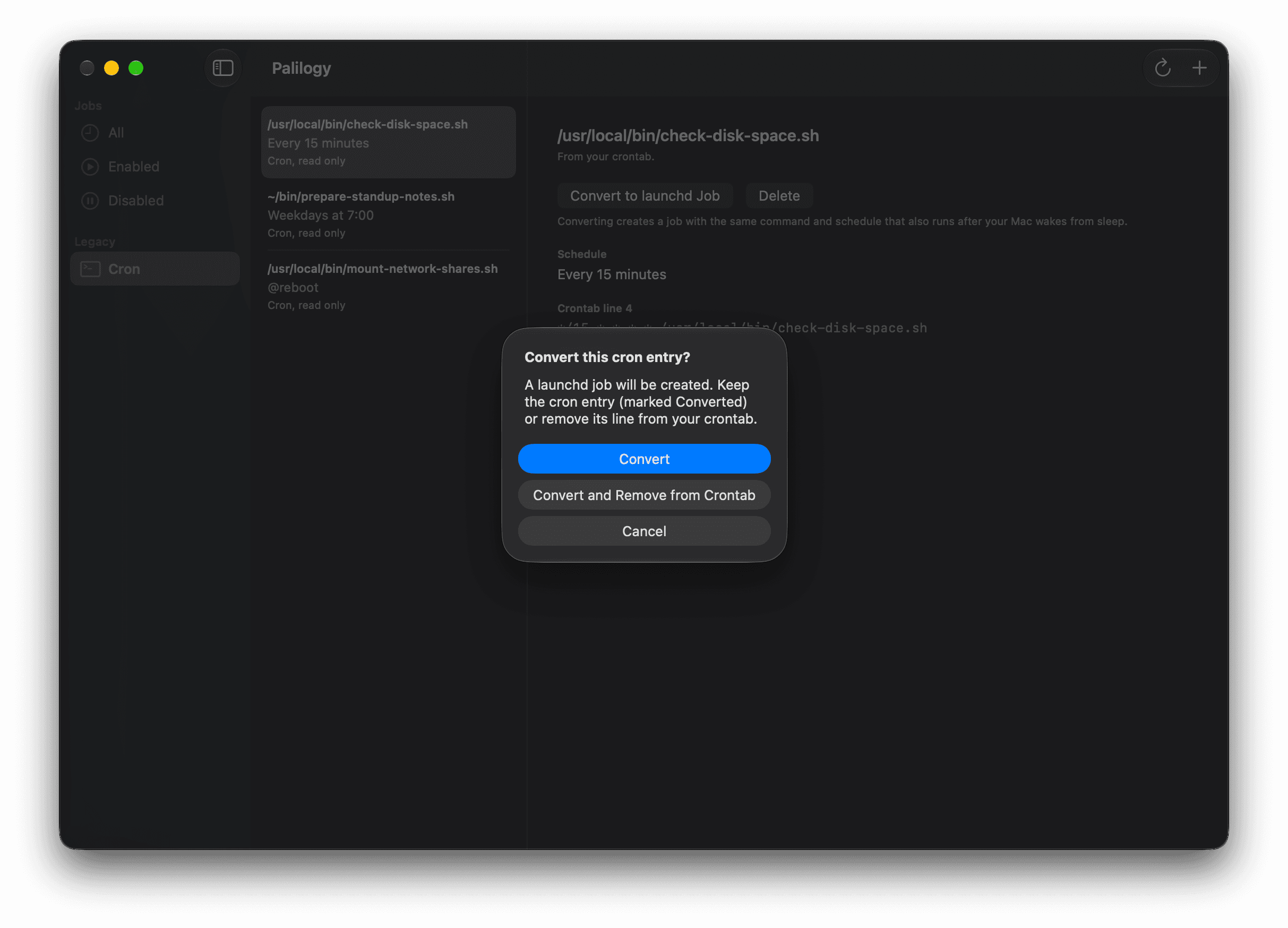Click the Palilogy window title

pos(301,68)
